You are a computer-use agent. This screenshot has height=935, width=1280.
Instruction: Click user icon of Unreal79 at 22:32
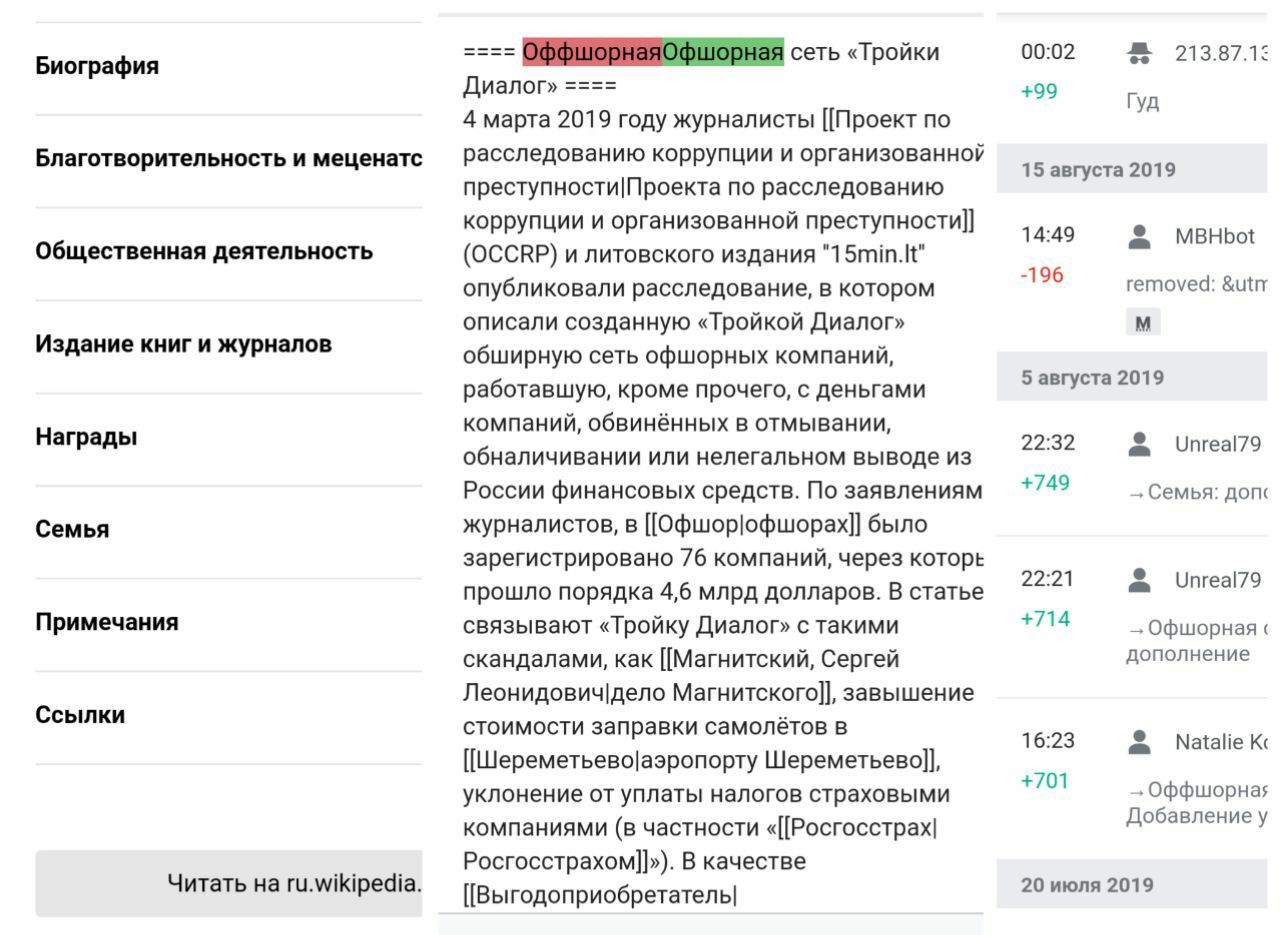click(x=1139, y=444)
